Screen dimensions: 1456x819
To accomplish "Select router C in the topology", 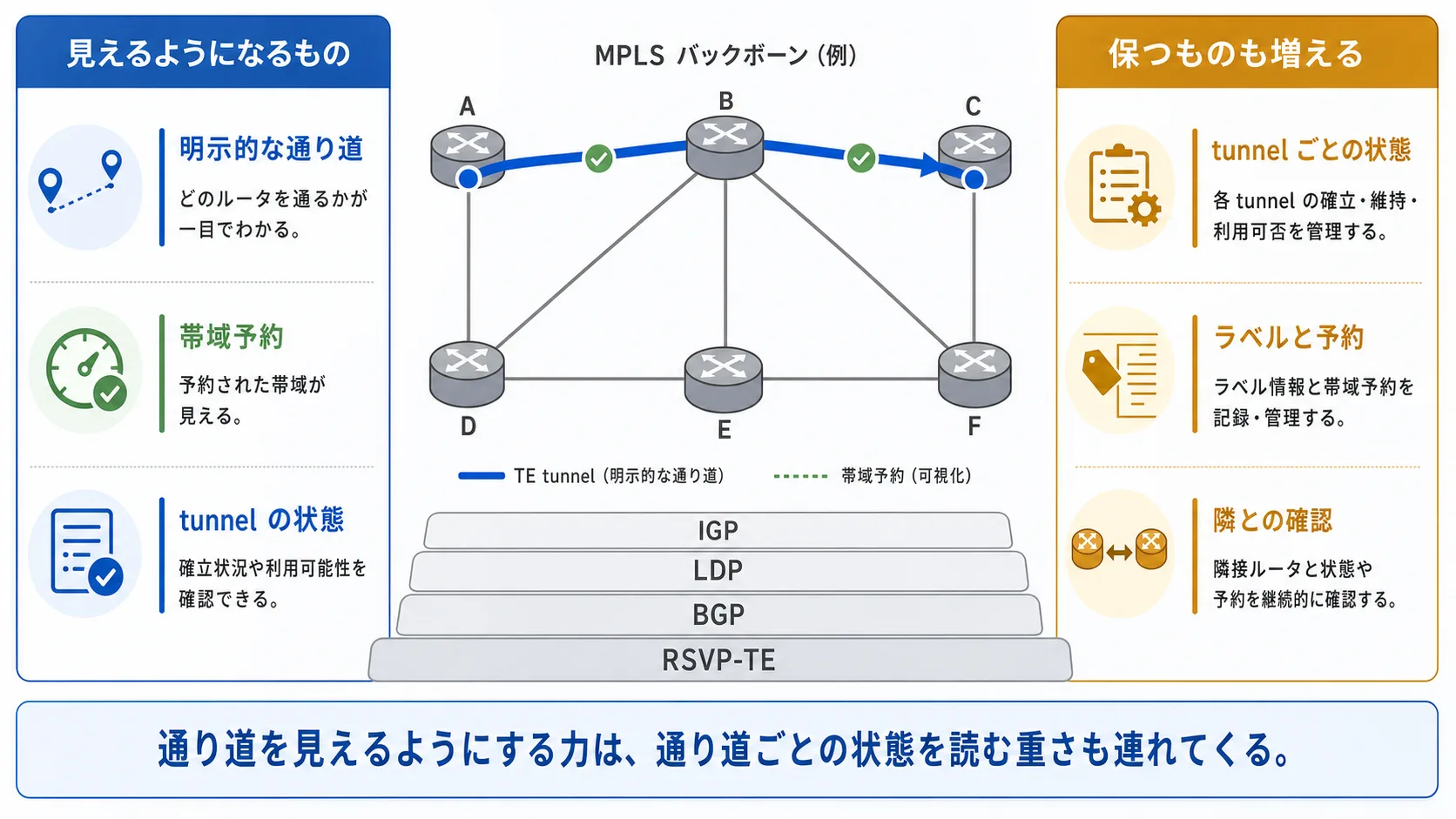I will (974, 157).
